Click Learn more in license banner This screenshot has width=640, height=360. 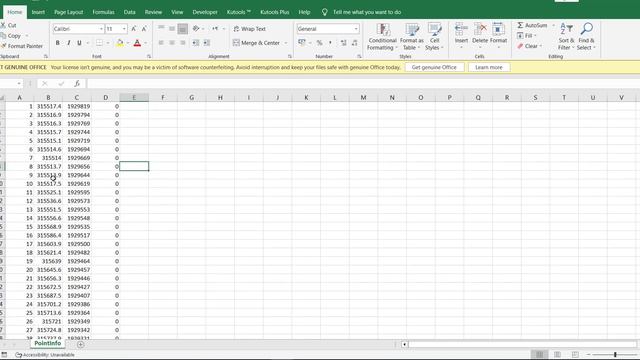(x=489, y=67)
